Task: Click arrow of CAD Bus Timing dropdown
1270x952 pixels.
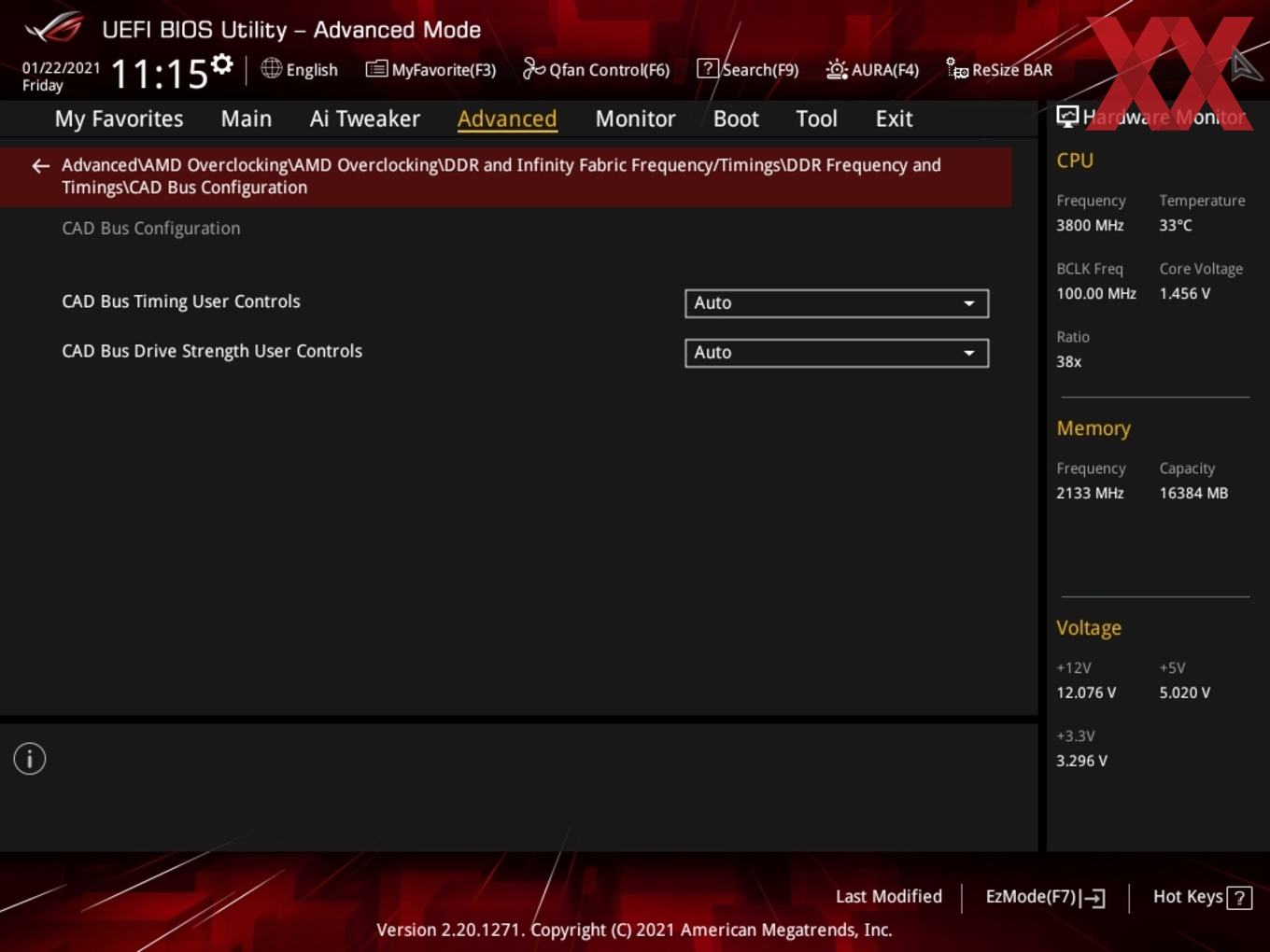Action: click(x=969, y=303)
